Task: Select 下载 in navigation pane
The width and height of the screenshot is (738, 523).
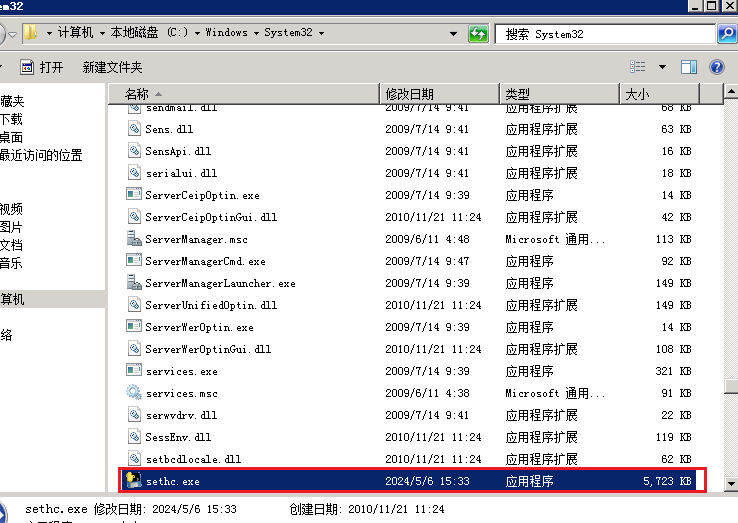Action: point(11,119)
